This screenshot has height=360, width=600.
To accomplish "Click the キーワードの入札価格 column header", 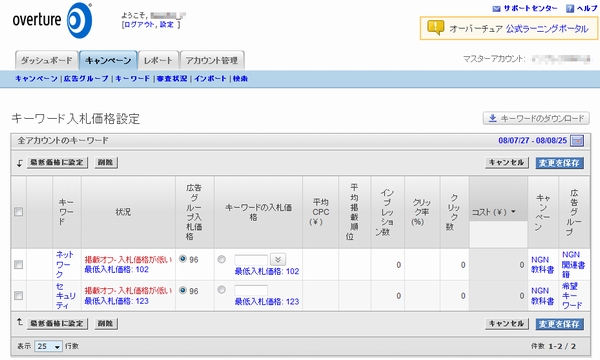I will pyautogui.click(x=258, y=212).
